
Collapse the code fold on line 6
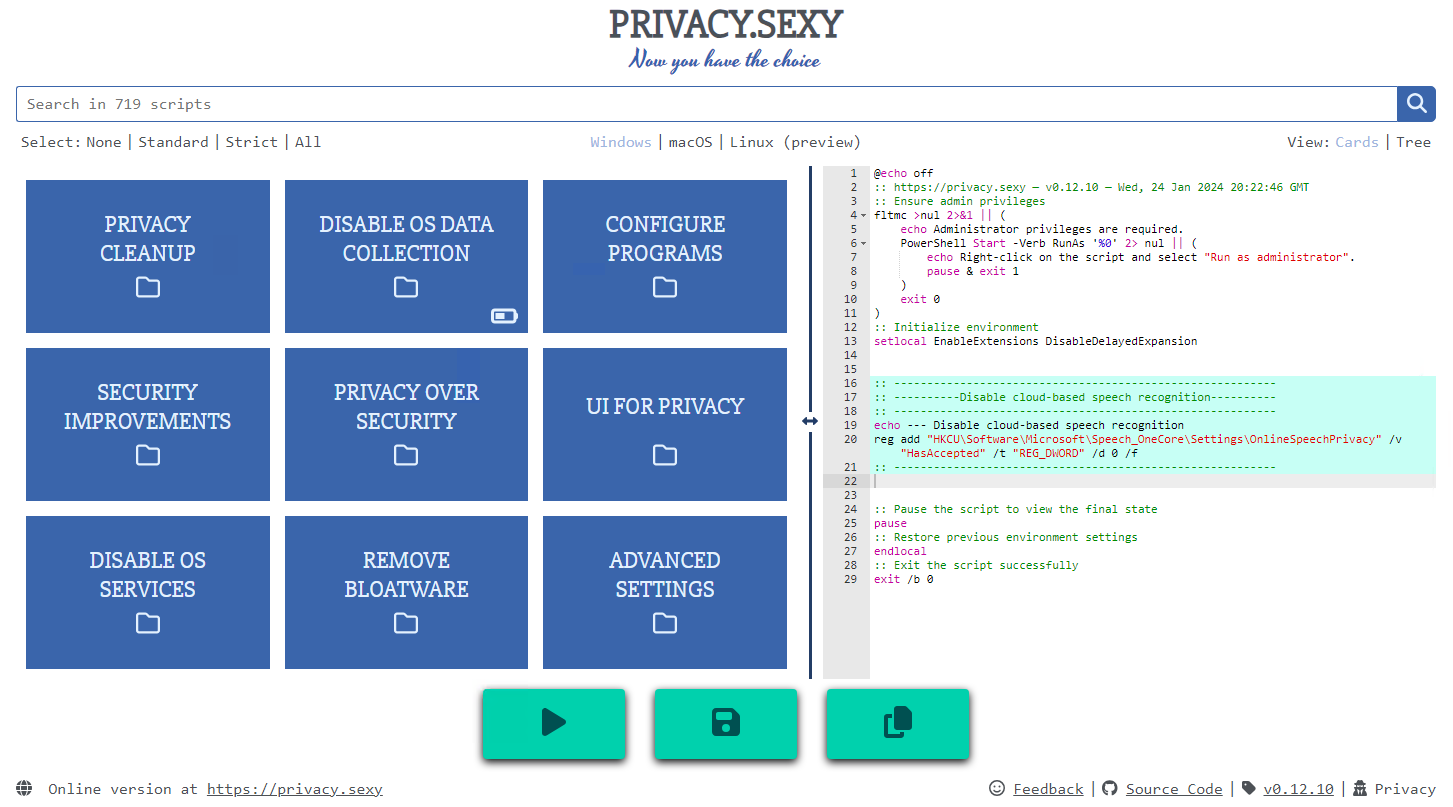(x=862, y=242)
